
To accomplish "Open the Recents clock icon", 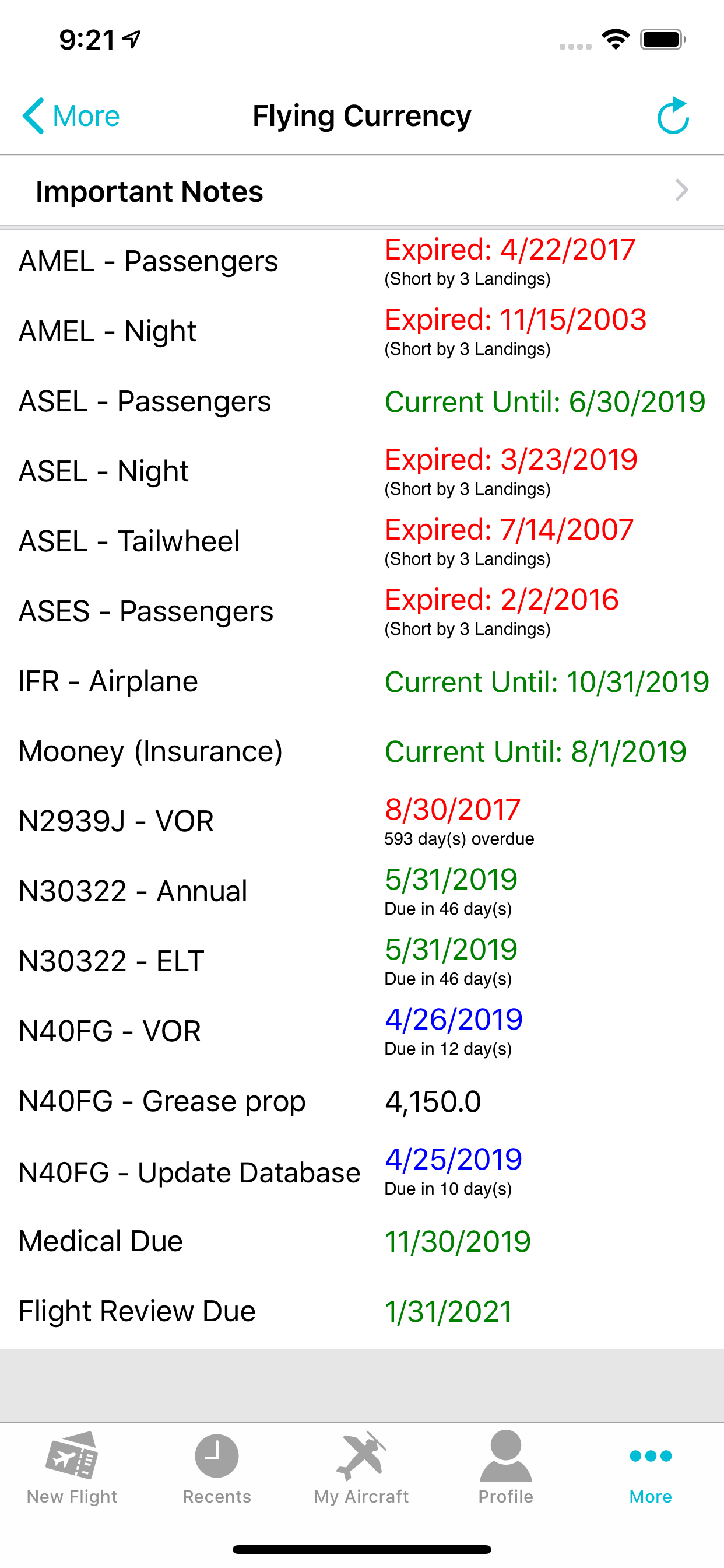I will tap(217, 1455).
